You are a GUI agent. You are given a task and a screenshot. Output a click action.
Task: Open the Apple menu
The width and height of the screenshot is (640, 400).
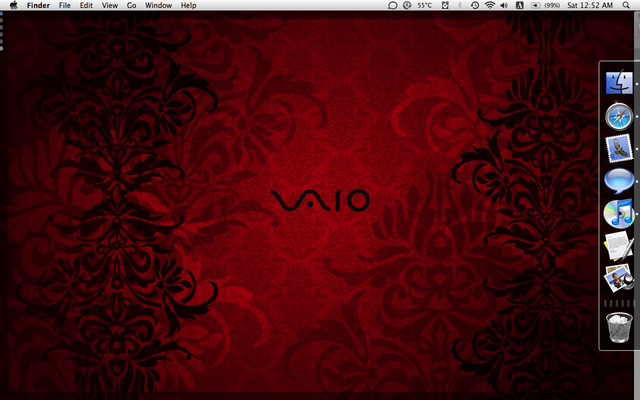pyautogui.click(x=13, y=5)
